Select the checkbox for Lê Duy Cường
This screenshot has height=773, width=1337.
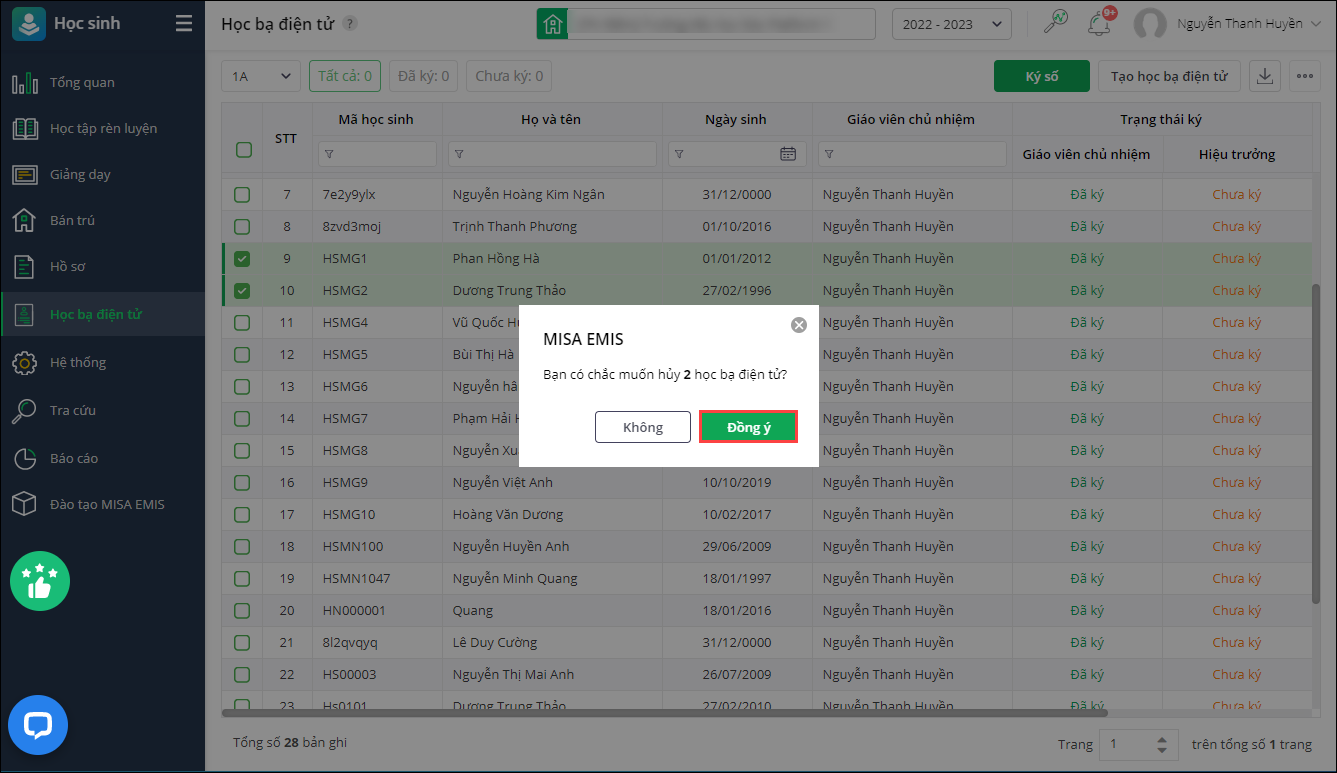(x=242, y=643)
